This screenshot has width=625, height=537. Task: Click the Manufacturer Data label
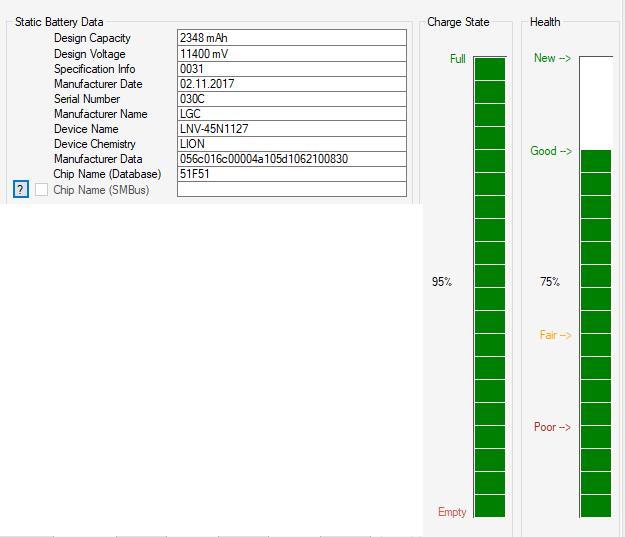point(98,159)
